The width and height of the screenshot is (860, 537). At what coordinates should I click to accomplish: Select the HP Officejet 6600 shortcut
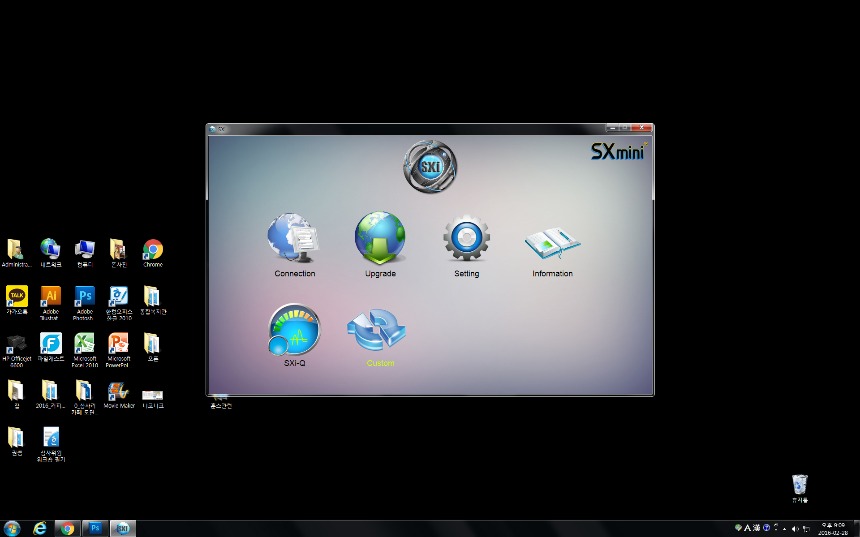coord(16,350)
